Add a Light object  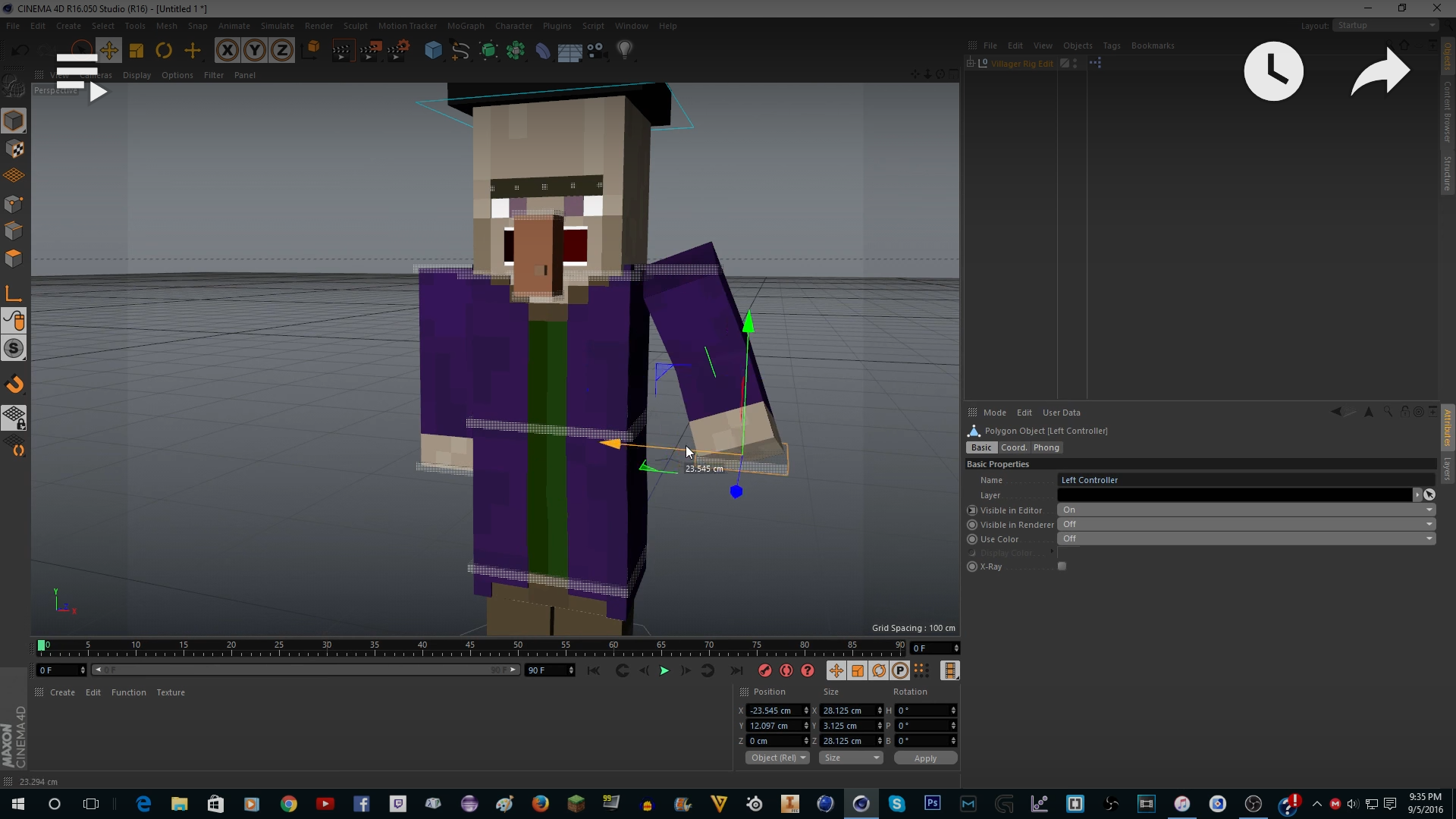(x=625, y=51)
